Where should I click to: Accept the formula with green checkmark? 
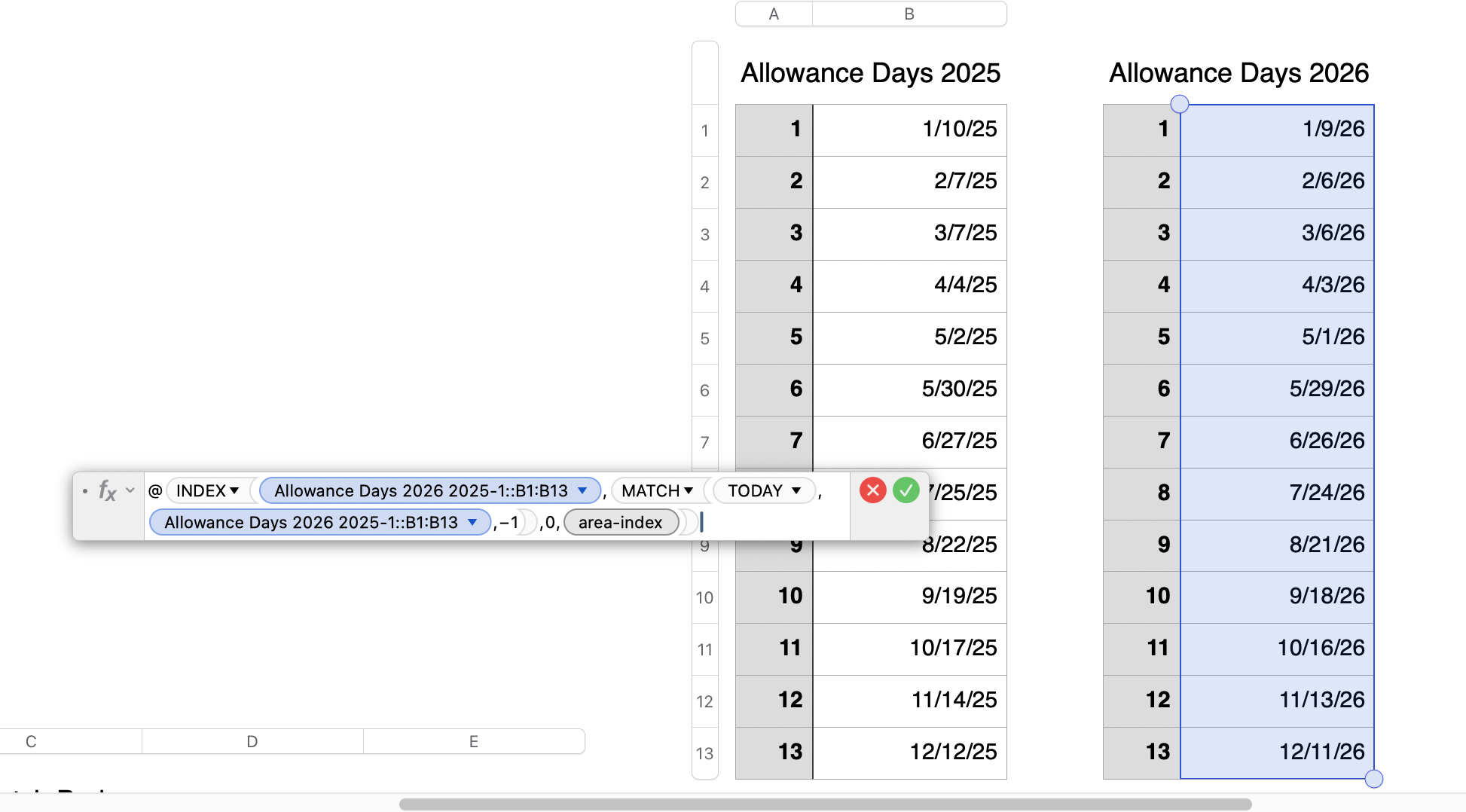tap(906, 491)
